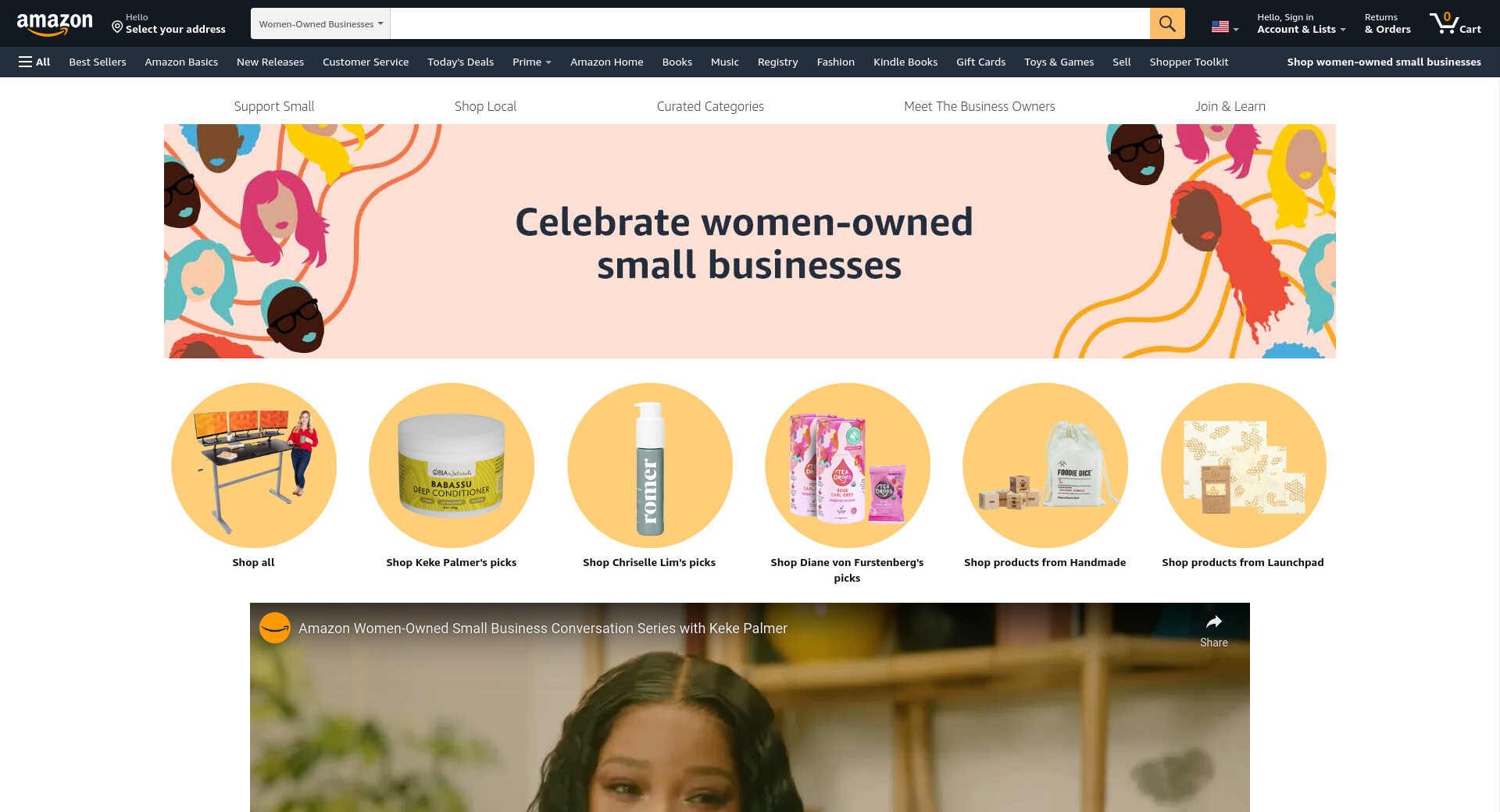Click the location pin to select address
Image resolution: width=1500 pixels, height=812 pixels.
(117, 27)
